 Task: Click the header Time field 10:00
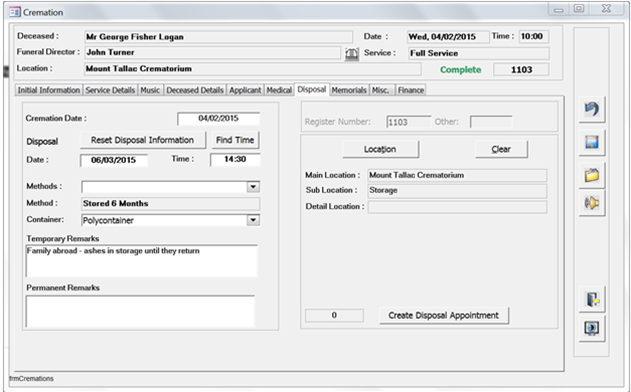click(x=534, y=36)
